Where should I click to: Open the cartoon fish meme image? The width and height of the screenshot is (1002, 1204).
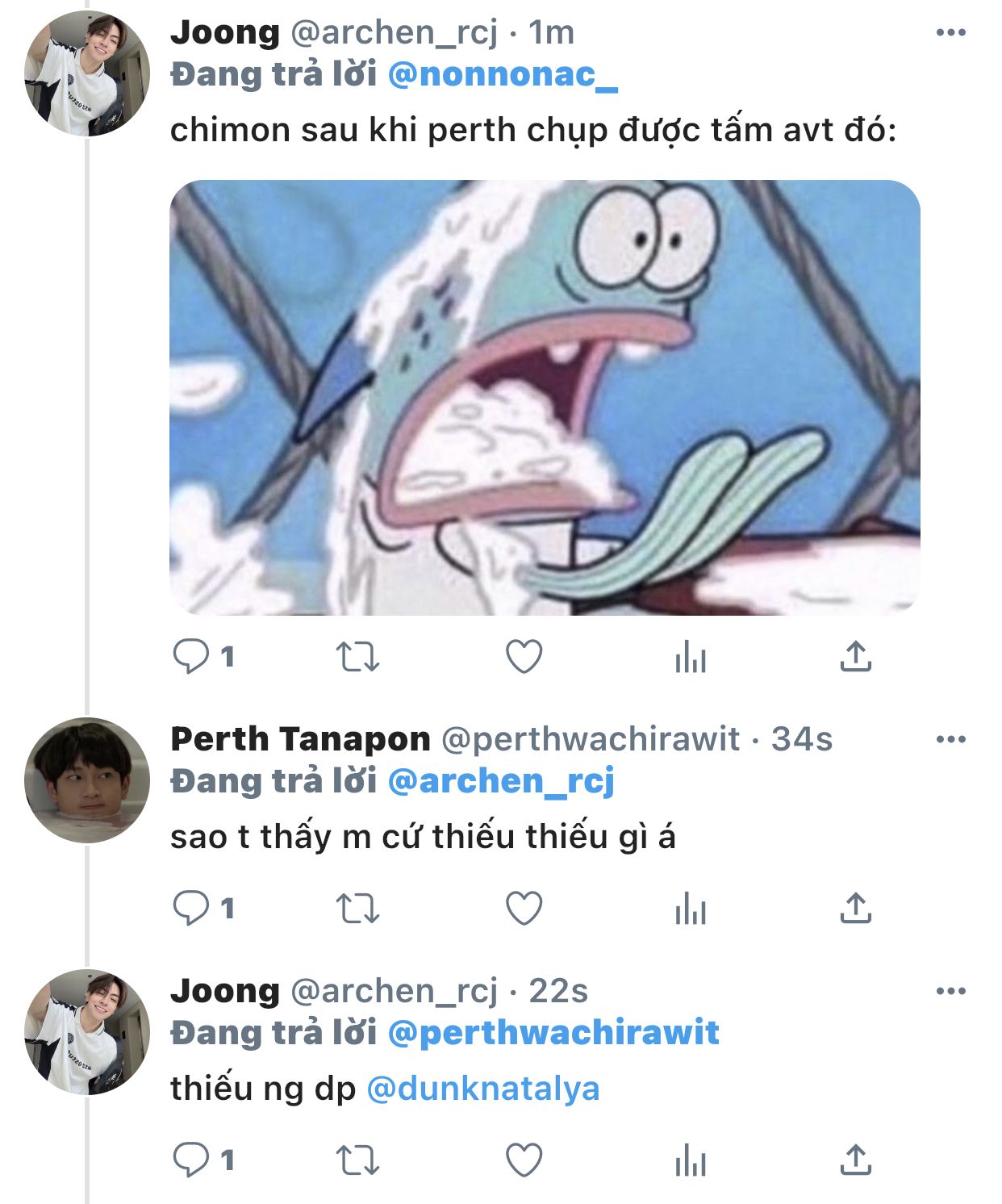545,397
